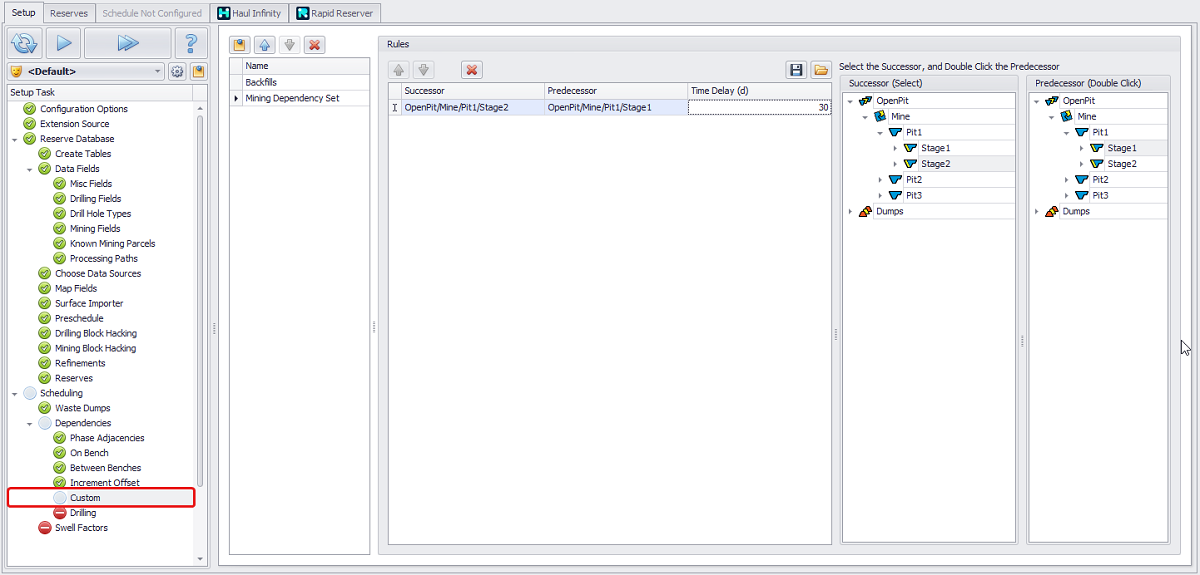Open rules file with the folder icon

pyautogui.click(x=821, y=70)
